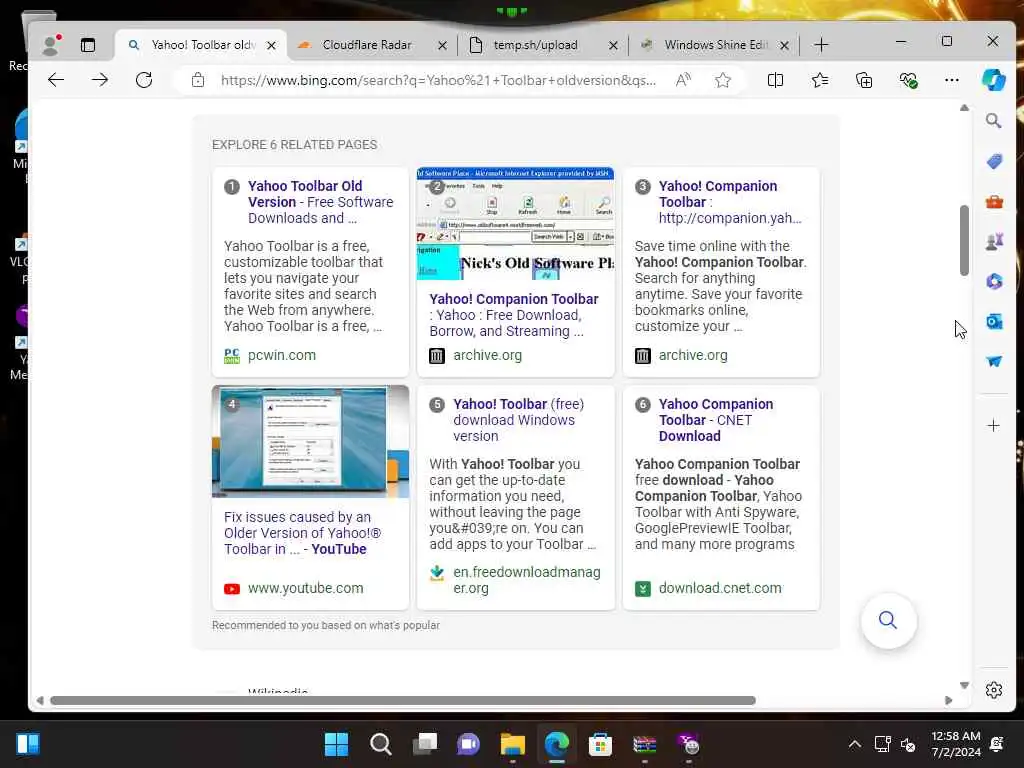The image size is (1024, 768).
Task: Add this page to favorites star
Action: tap(723, 80)
